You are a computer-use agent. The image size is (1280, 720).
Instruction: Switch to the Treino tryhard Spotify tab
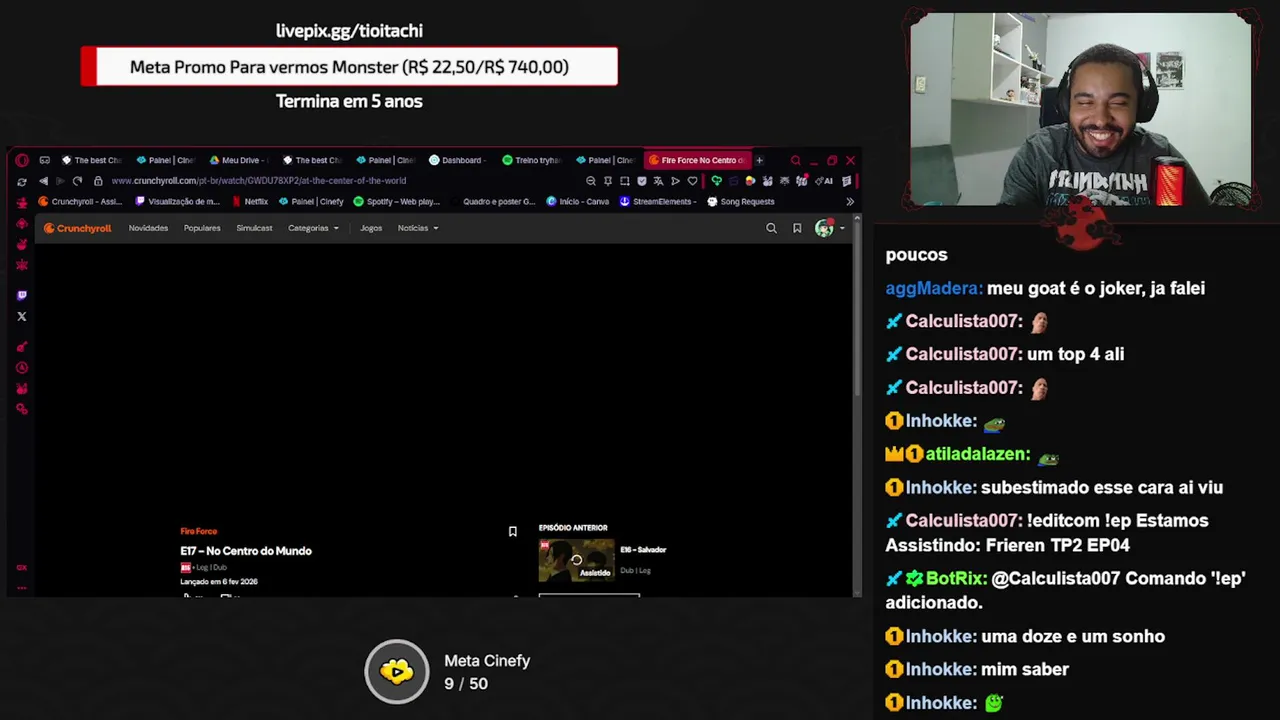click(533, 160)
